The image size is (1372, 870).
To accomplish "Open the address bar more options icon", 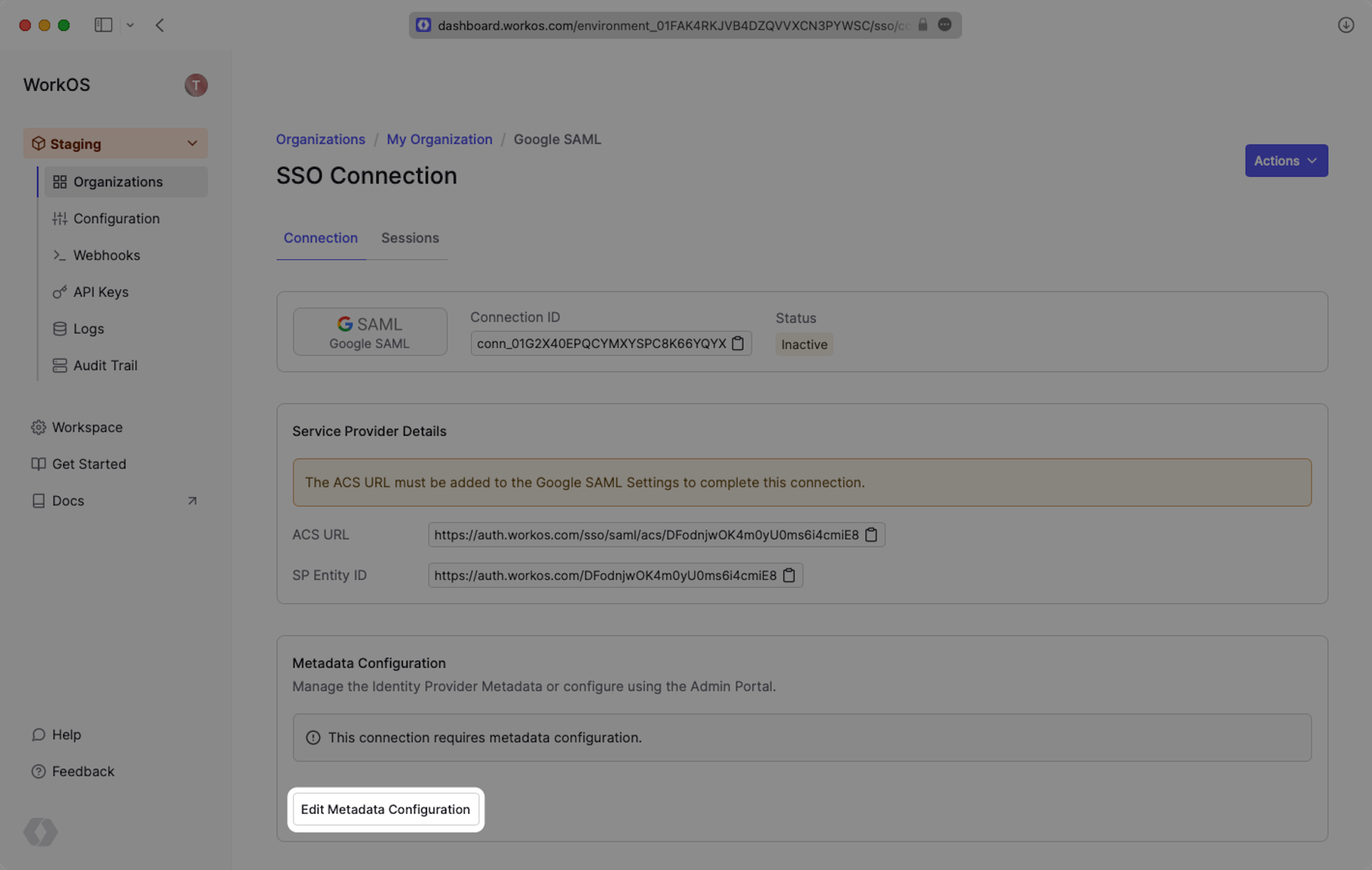I will 944,25.
